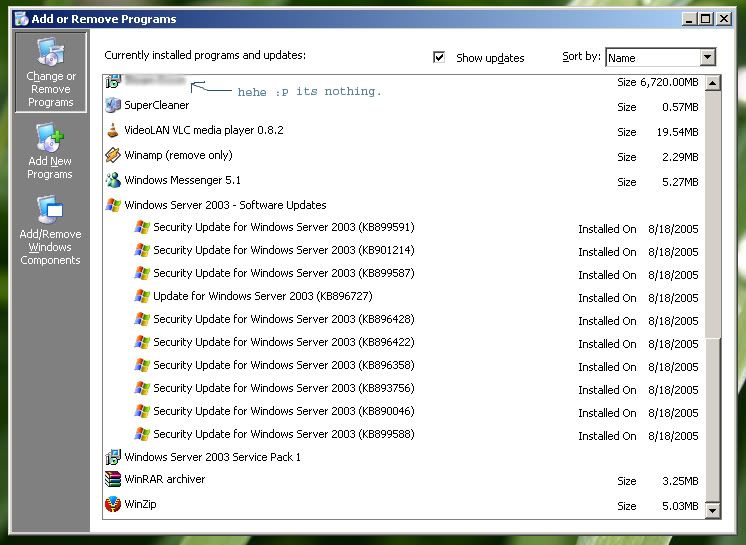
Task: Click the icon for update KB899591
Action: click(x=142, y=227)
